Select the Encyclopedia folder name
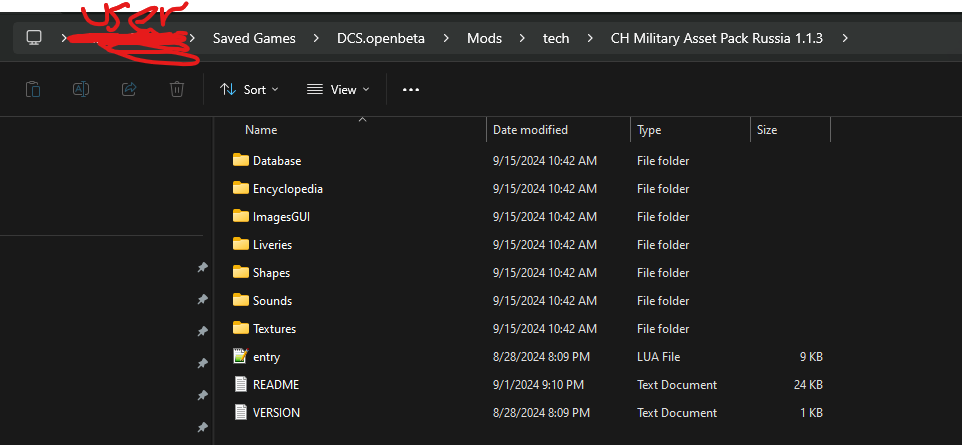Screen dimensions: 962x445 pos(288,189)
